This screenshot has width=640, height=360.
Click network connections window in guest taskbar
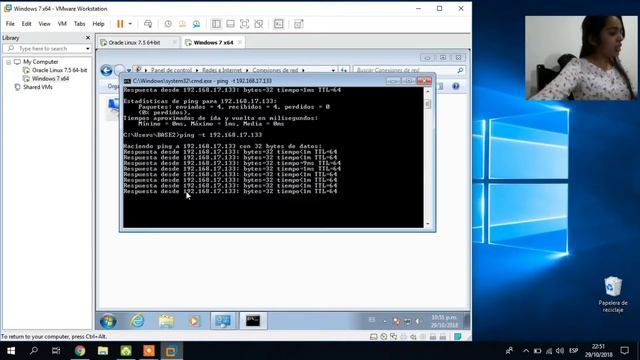223,321
